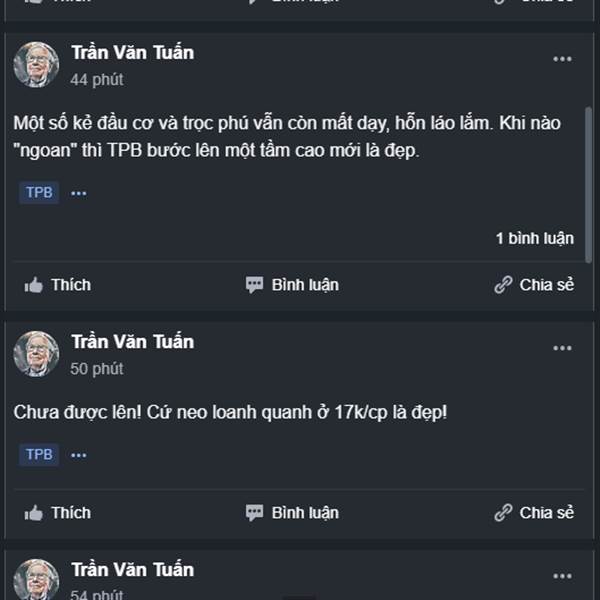Open options menu for the 44-minute post

pyautogui.click(x=563, y=60)
